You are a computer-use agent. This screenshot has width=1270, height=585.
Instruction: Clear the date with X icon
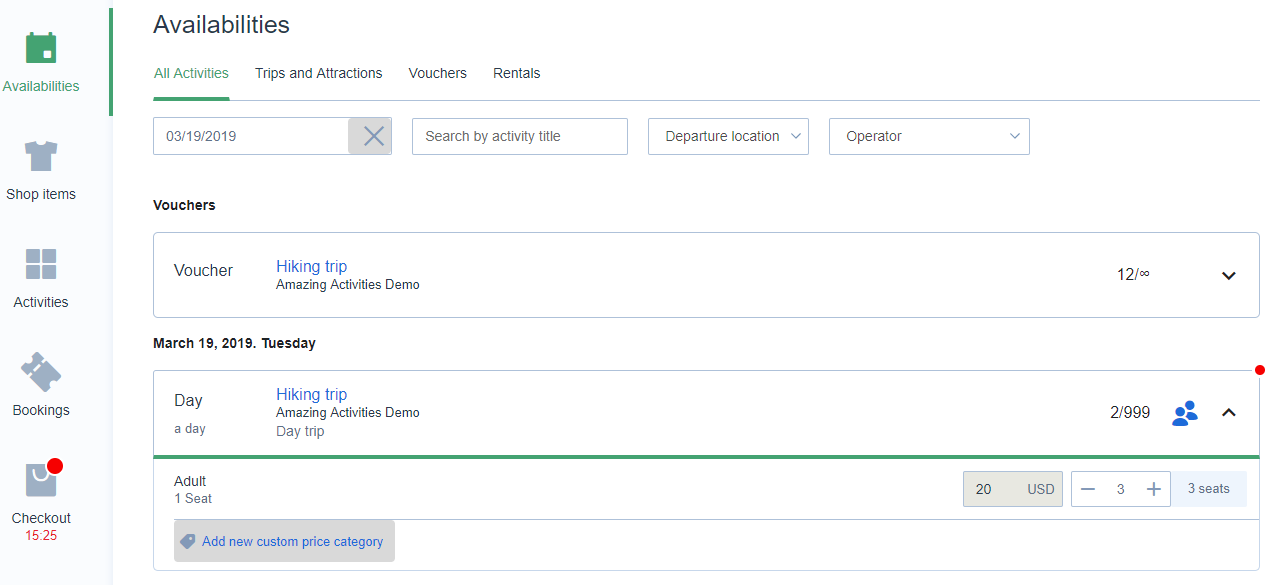tap(373, 136)
